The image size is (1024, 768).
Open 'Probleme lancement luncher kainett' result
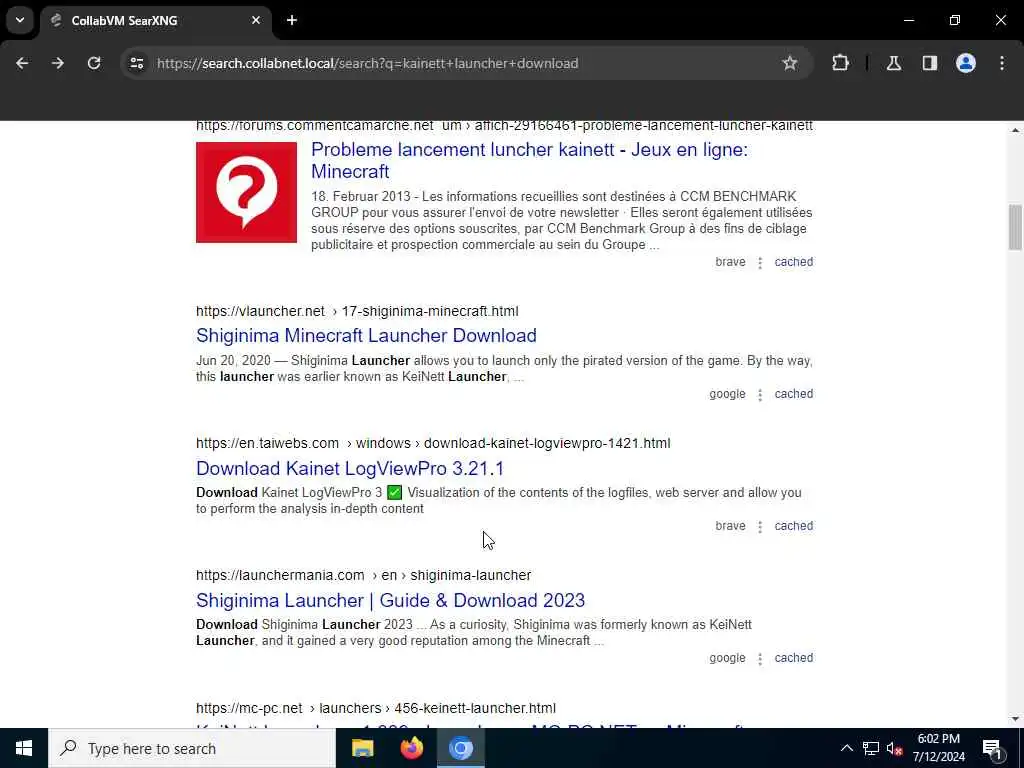(x=529, y=160)
